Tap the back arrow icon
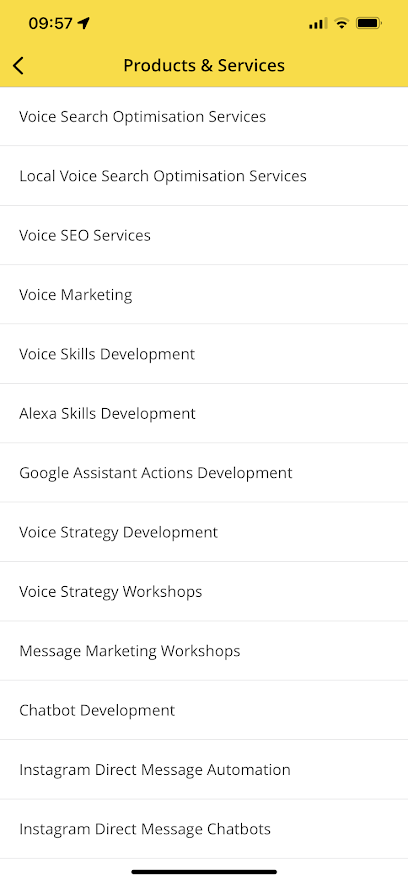Screen dimensions: 408x882 [19, 66]
